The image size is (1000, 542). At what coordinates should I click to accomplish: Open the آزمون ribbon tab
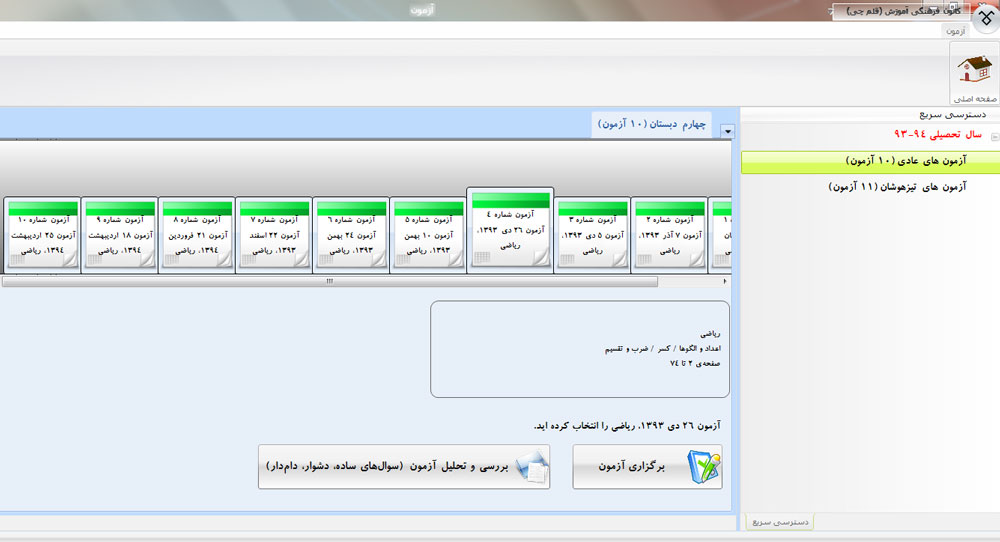click(x=955, y=31)
